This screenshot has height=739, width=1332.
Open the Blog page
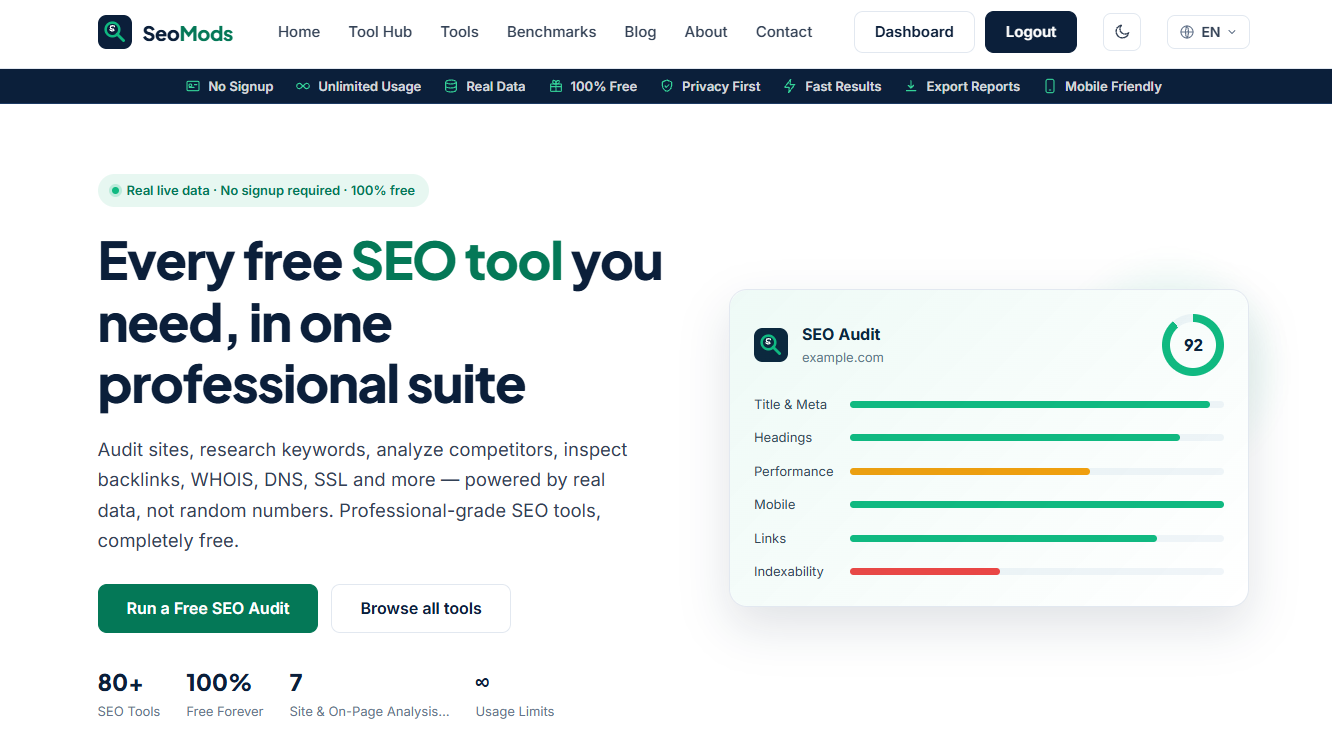point(641,32)
